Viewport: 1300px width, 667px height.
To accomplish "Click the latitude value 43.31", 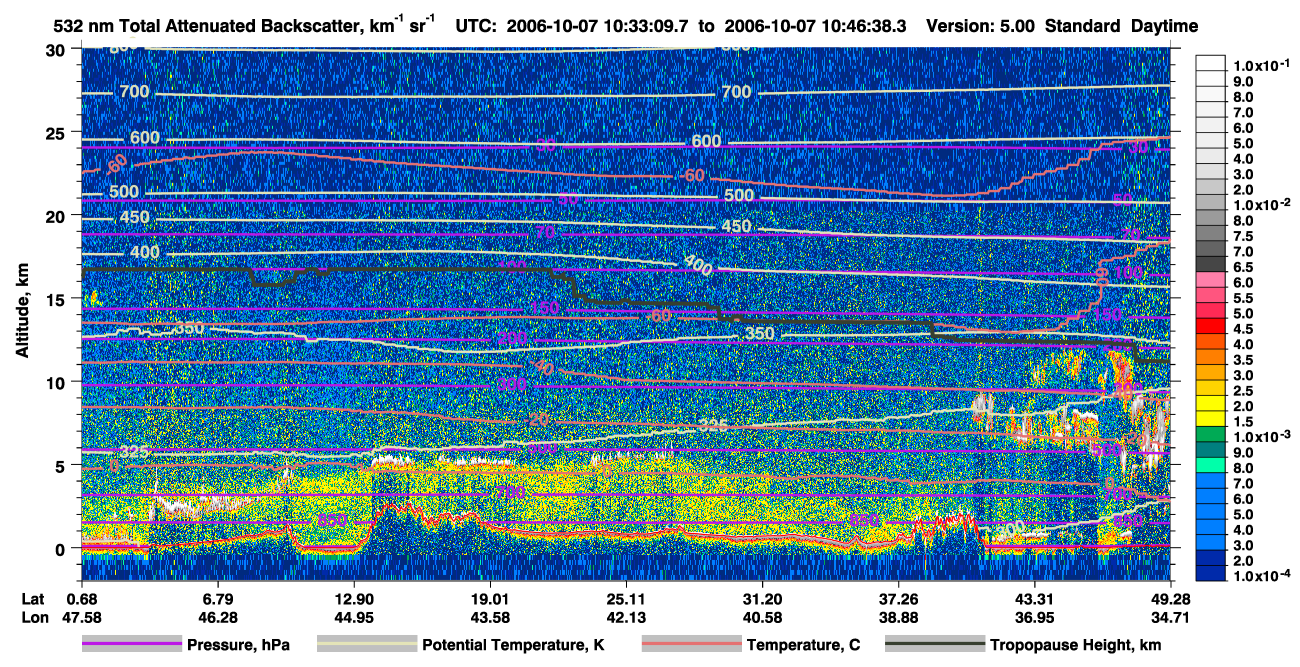I will [x=1035, y=599].
